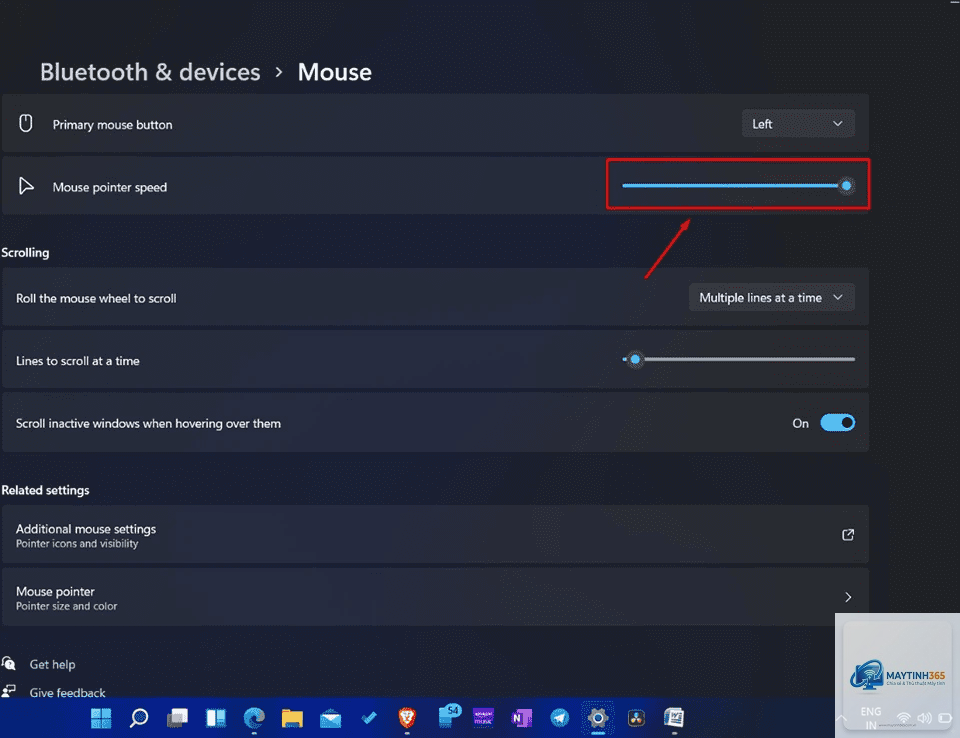Image resolution: width=960 pixels, height=738 pixels.
Task: Click the ENG IN language indicator
Action: [871, 718]
